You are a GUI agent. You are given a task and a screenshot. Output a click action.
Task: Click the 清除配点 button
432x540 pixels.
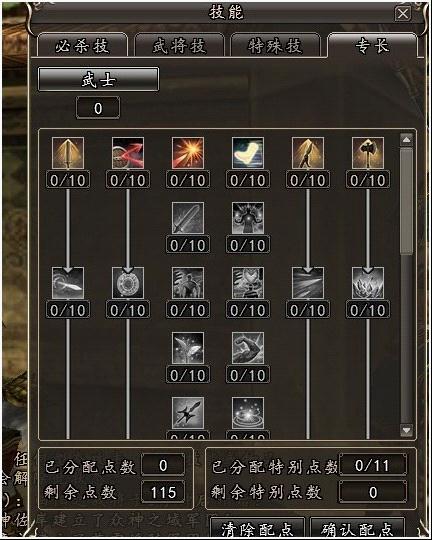(x=257, y=528)
